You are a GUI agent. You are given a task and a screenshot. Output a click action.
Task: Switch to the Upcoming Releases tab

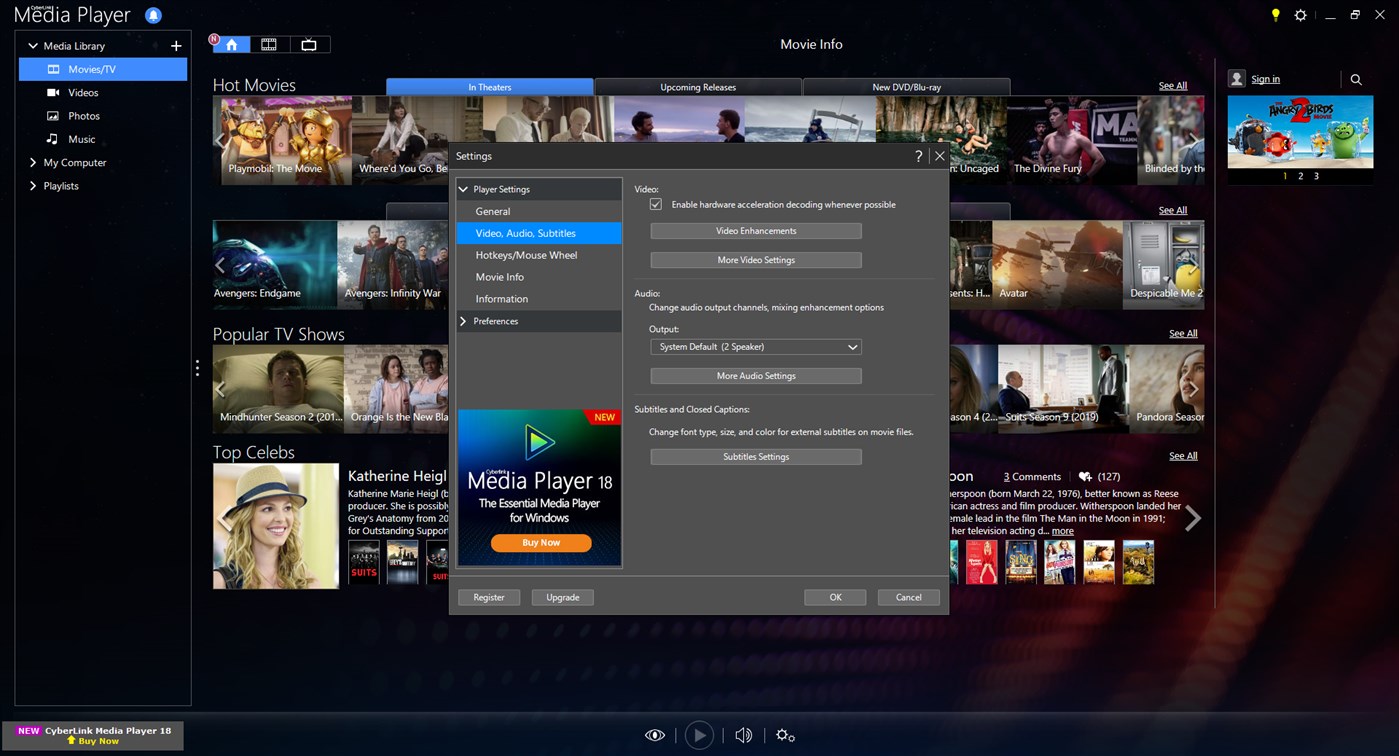pos(697,86)
